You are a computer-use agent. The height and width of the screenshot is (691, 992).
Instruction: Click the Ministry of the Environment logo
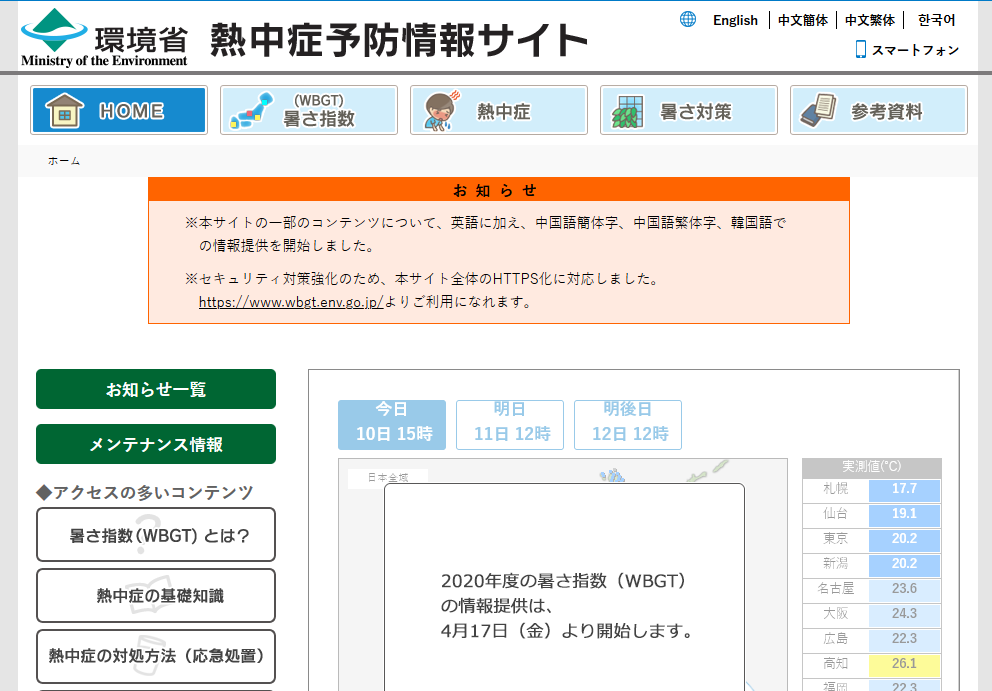pos(104,37)
